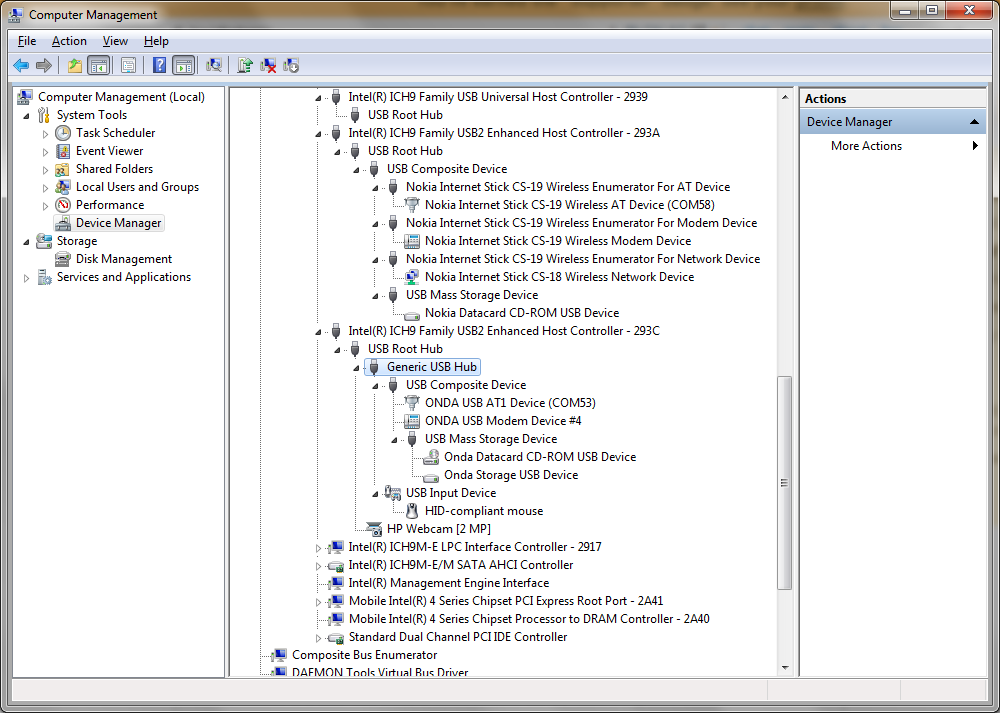Click the Forward arrow toolbar icon
Screen dimensions: 1000x713
click(43, 65)
